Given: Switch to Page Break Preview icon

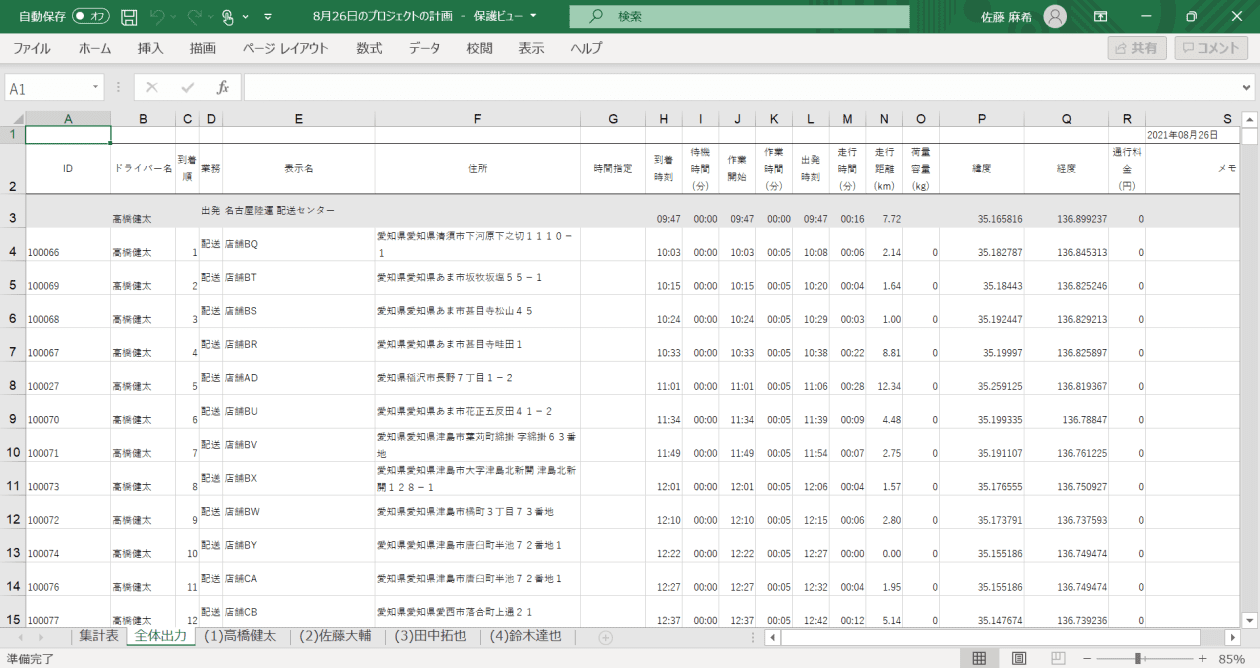Looking at the screenshot, I should click(x=1057, y=658).
